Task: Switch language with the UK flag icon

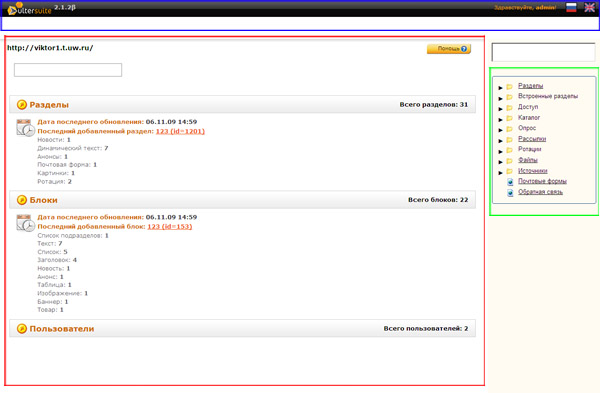Action: coord(589,7)
